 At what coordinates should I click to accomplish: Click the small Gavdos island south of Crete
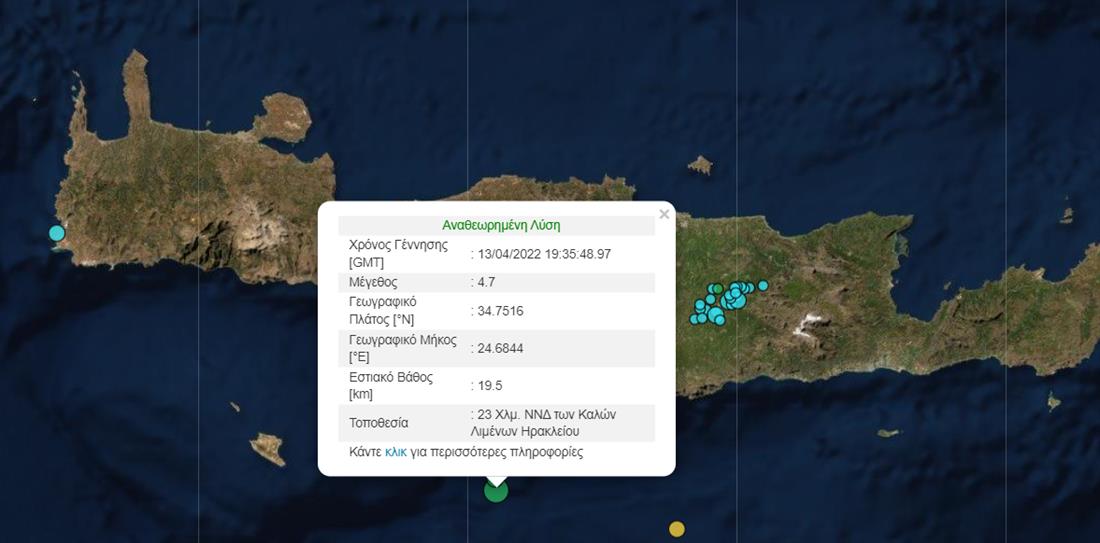[x=267, y=448]
